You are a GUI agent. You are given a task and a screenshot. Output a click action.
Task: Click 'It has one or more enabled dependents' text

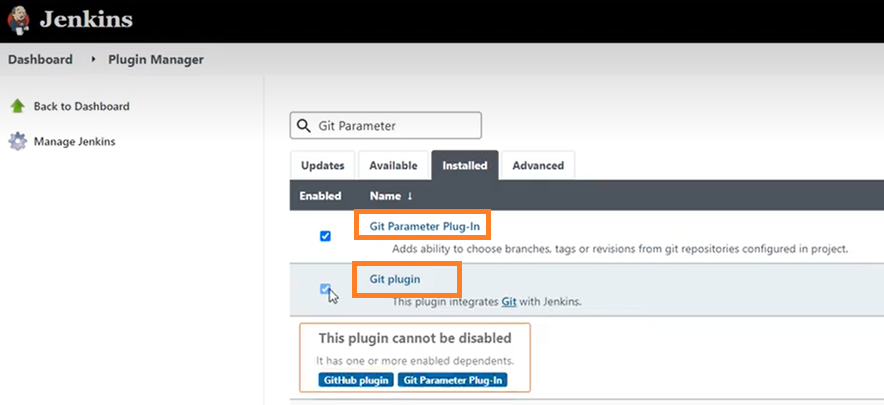415,361
